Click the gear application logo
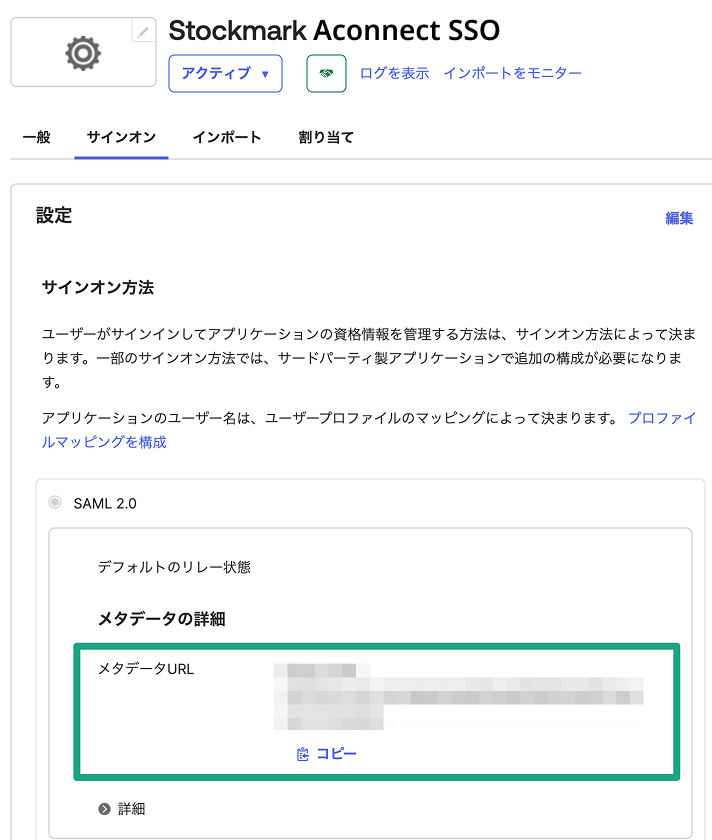 [83, 53]
